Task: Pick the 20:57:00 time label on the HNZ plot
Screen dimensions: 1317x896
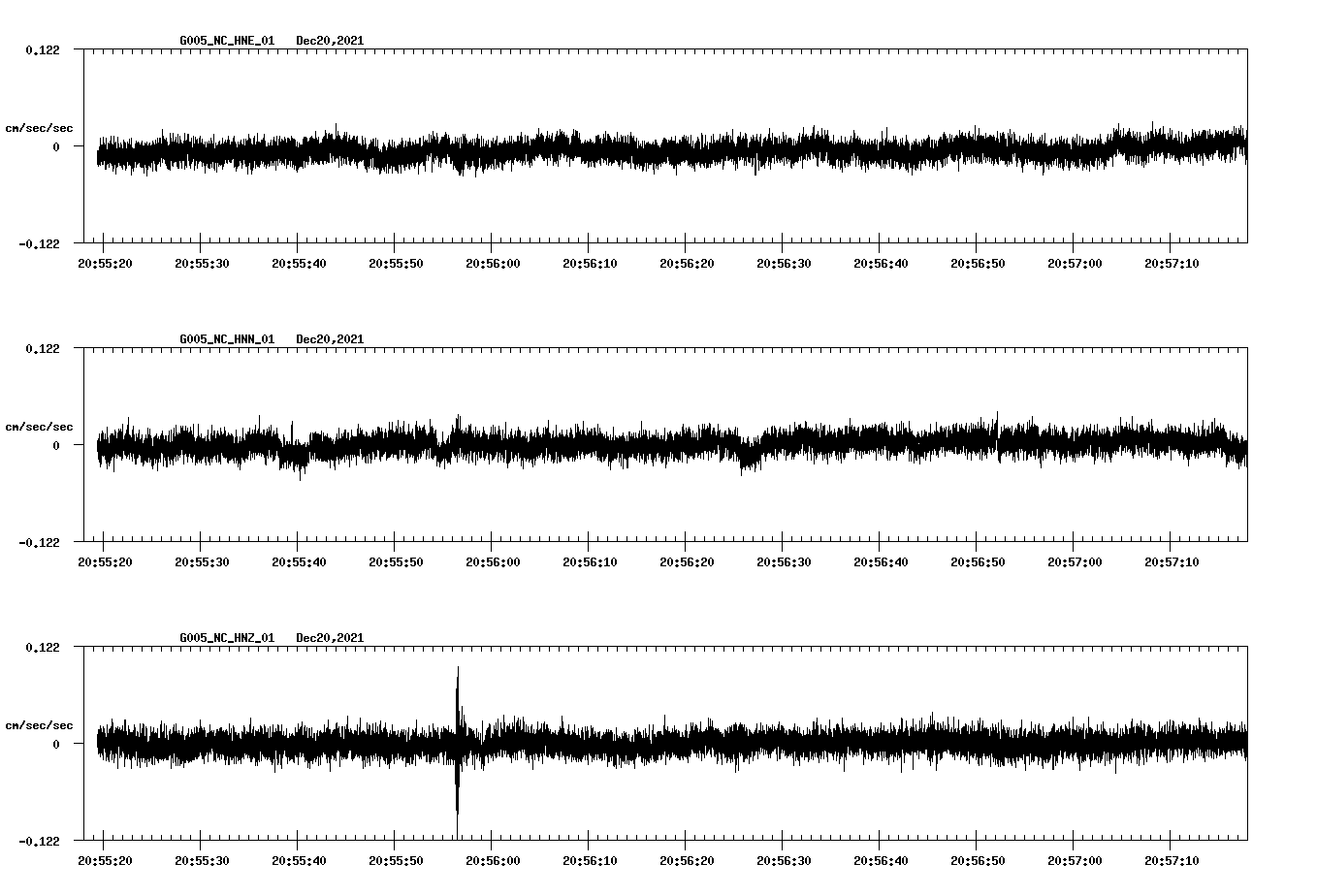Action: pyautogui.click(x=1074, y=861)
